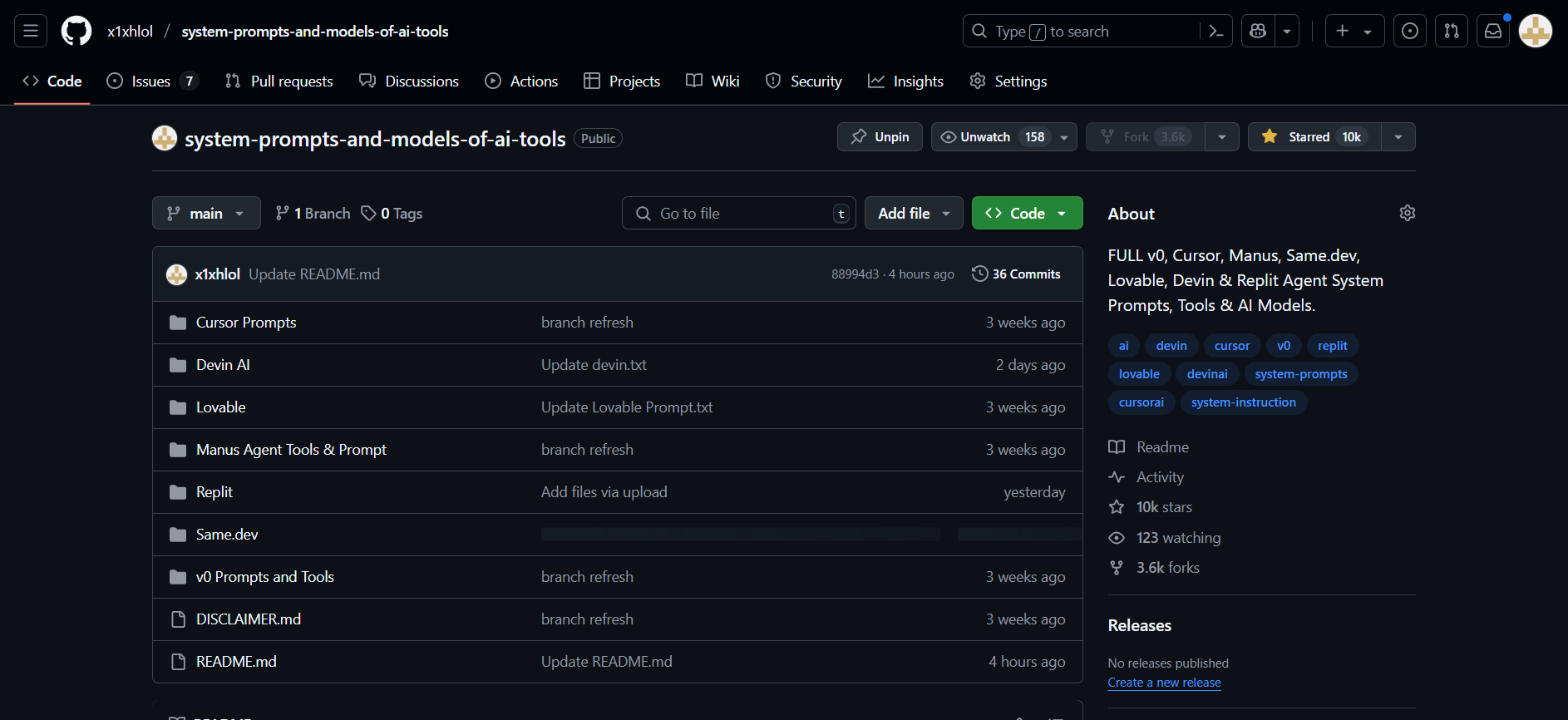Switch to the Issues tab
This screenshot has height=720, width=1568.
coord(152,81)
